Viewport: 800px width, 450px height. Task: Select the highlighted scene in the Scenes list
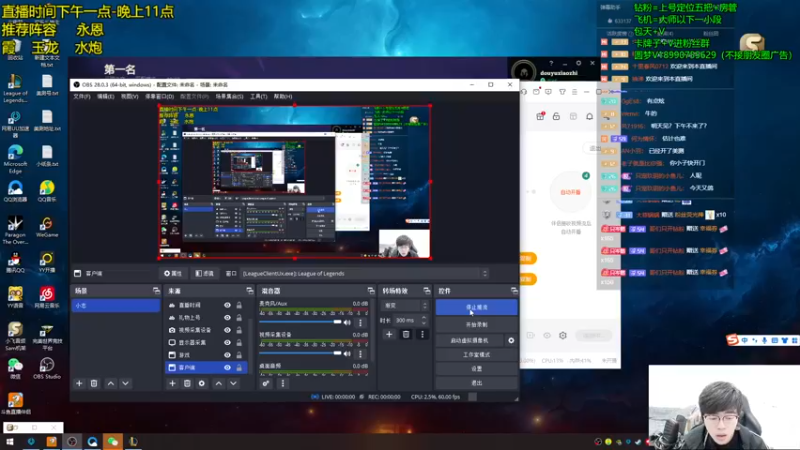116,306
